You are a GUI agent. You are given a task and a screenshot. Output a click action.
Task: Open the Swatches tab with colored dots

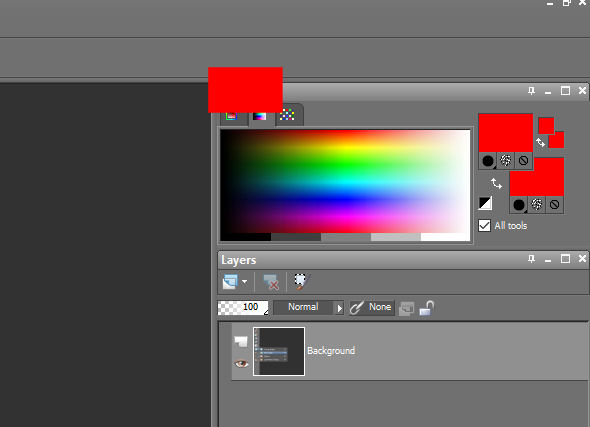[287, 115]
